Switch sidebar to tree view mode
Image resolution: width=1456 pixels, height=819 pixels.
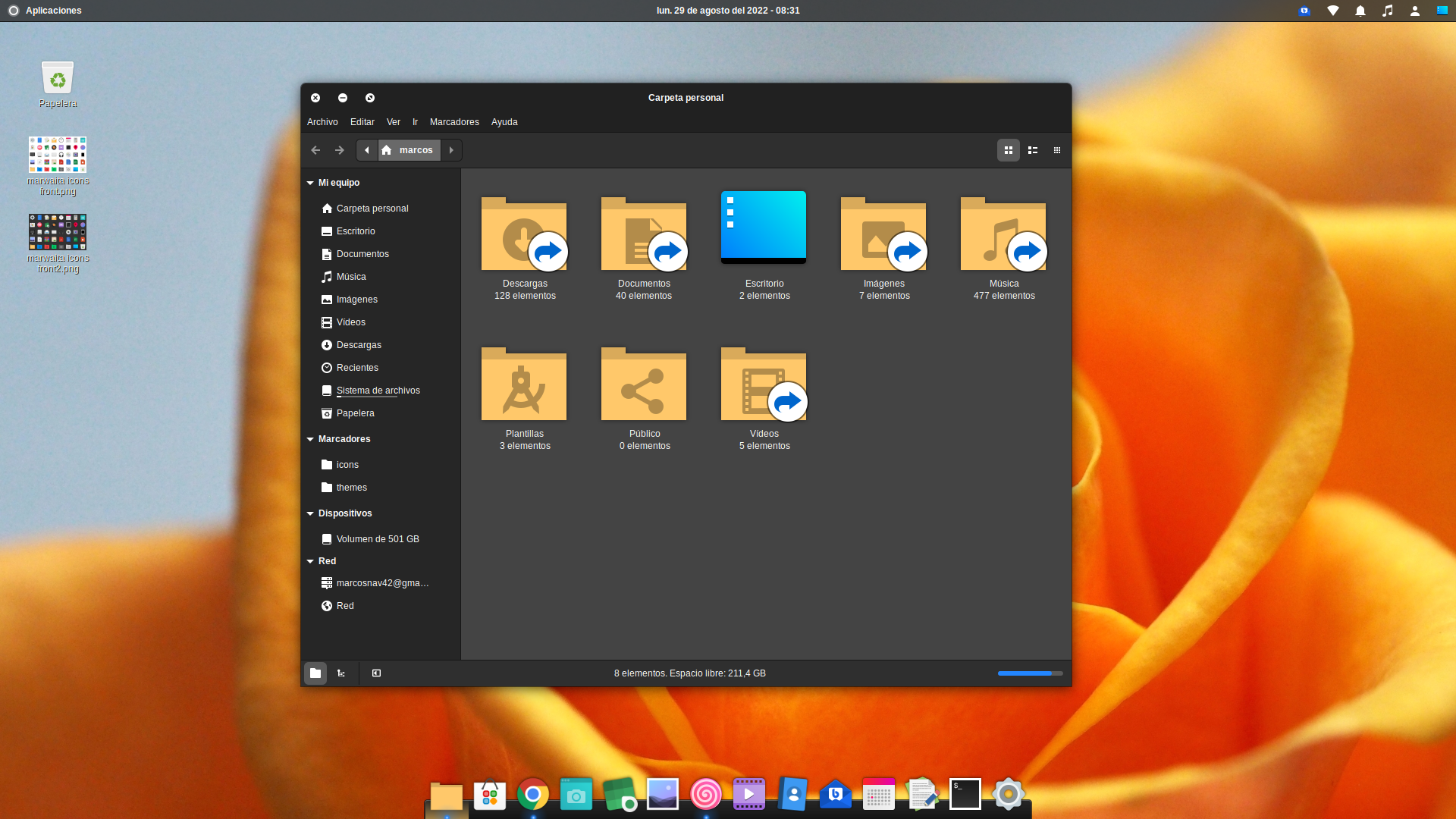pos(340,673)
